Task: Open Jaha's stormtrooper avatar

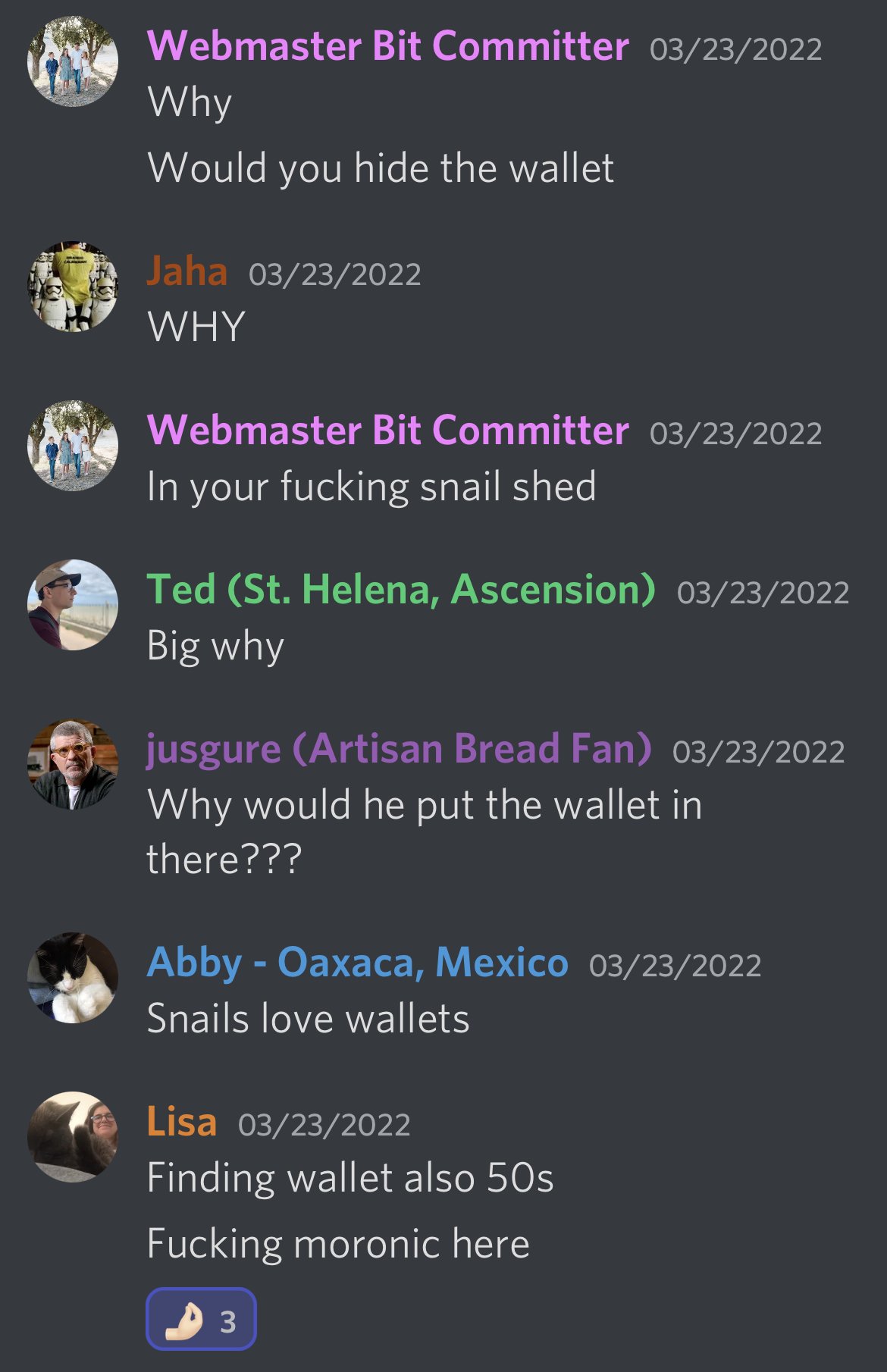Action: [73, 287]
